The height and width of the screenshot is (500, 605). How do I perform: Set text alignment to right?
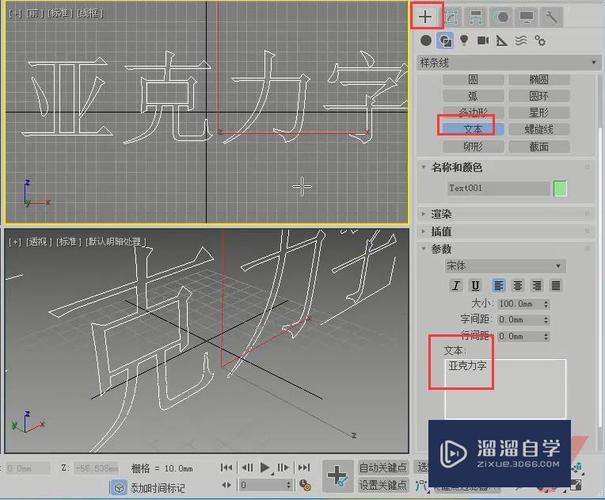pyautogui.click(x=536, y=285)
